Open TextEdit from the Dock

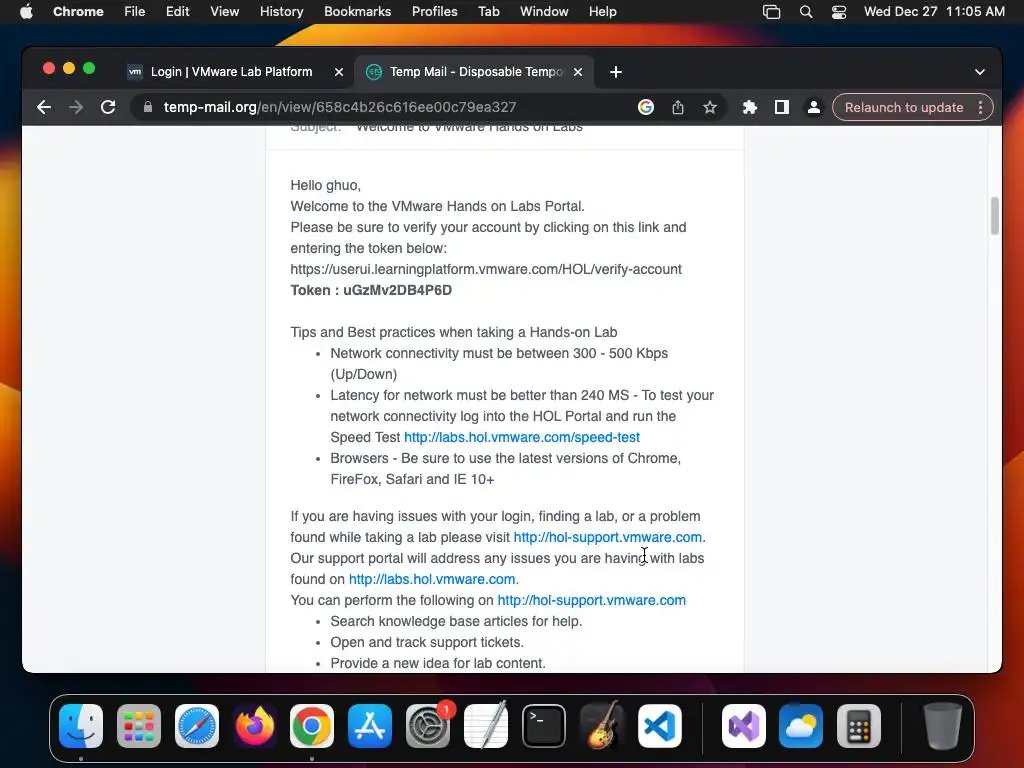[x=485, y=726]
